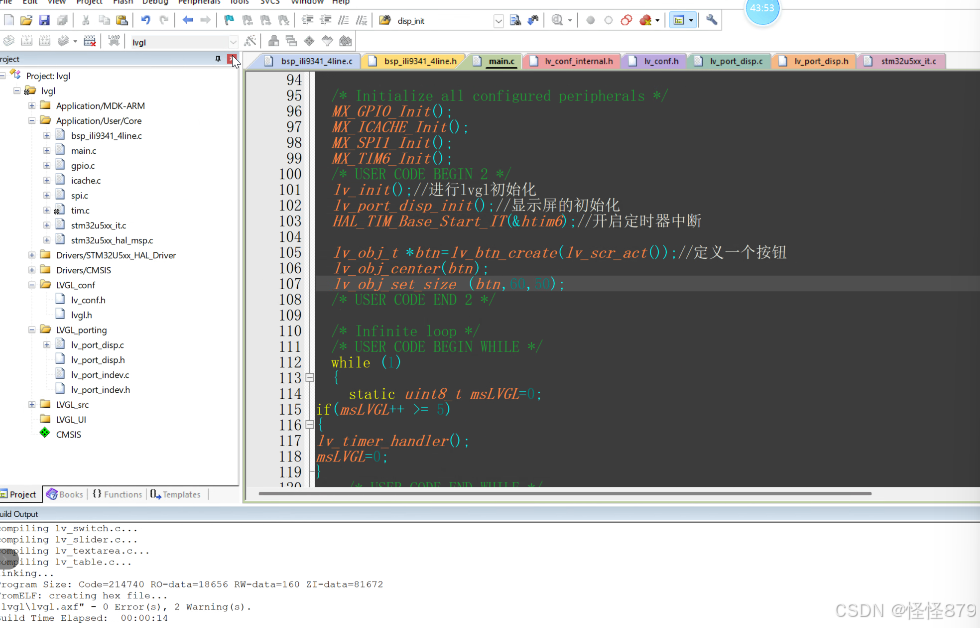This screenshot has width=980, height=628.
Task: Start/stop debug session
Action: pyautogui.click(x=558, y=21)
